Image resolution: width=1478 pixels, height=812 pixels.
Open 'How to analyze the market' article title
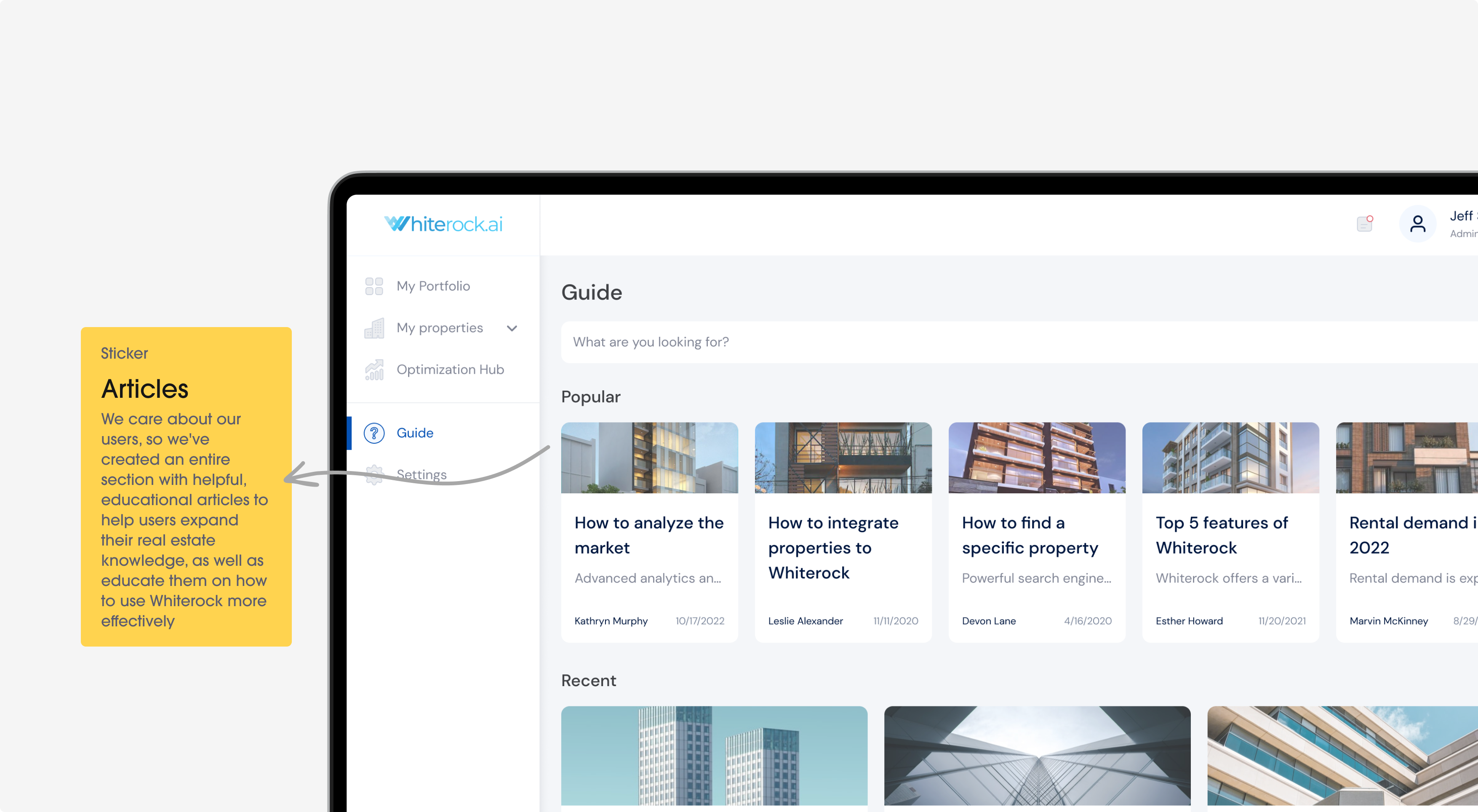click(x=649, y=535)
